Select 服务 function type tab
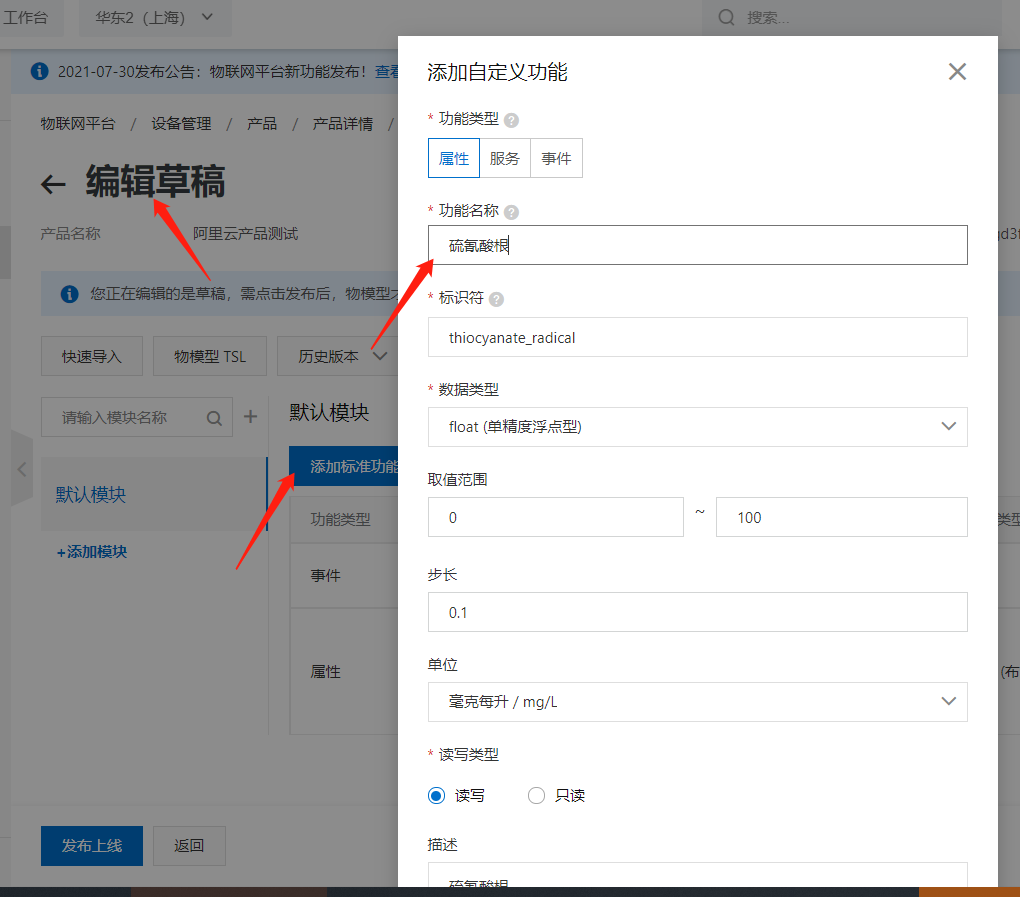Screen dimensions: 1020x897 pos(505,158)
